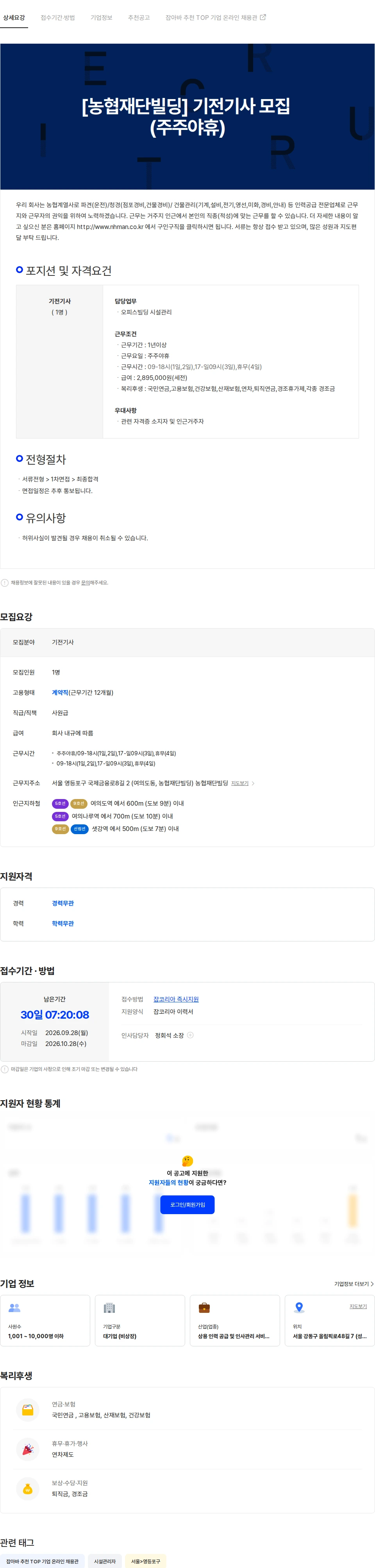
Task: Click briefcase icon in 산업(업종) card
Action: click(x=204, y=1307)
